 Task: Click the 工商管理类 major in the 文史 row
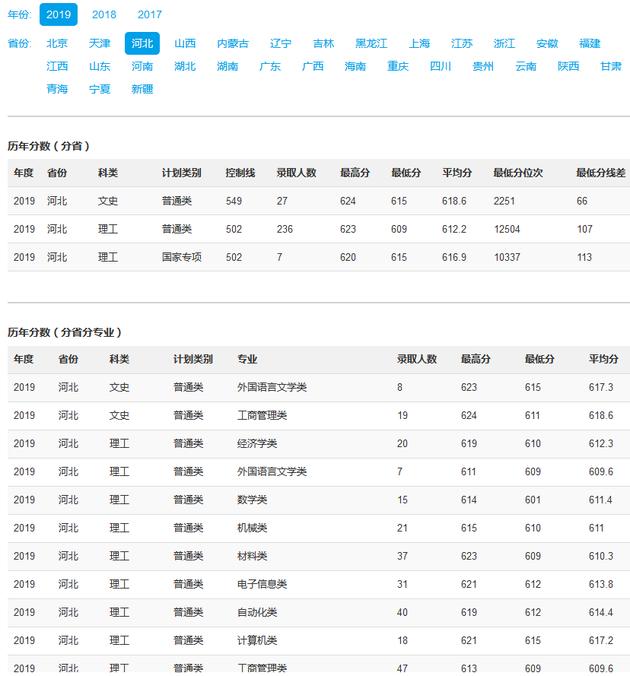tap(262, 416)
